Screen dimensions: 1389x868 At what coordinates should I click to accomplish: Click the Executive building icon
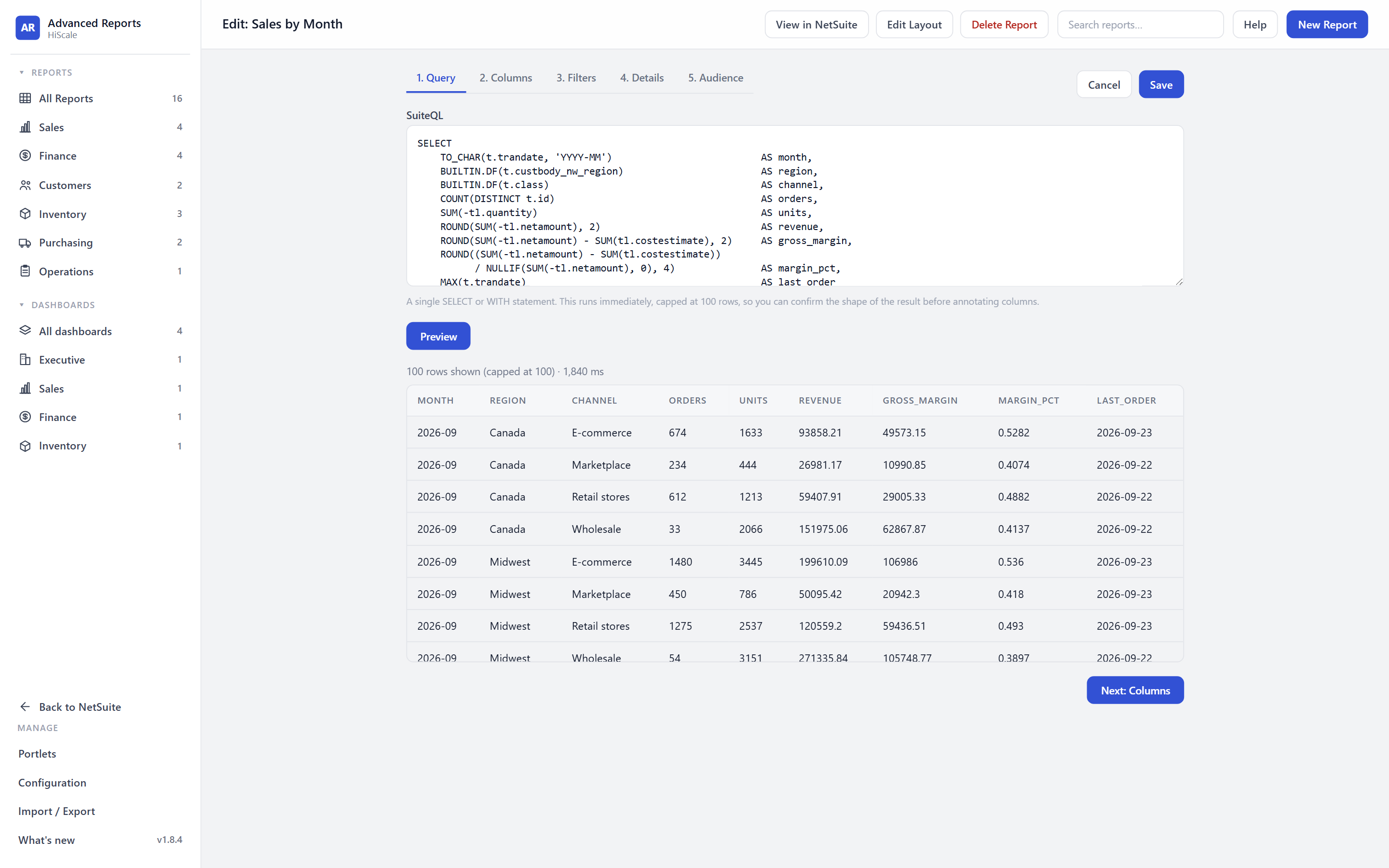point(25,359)
